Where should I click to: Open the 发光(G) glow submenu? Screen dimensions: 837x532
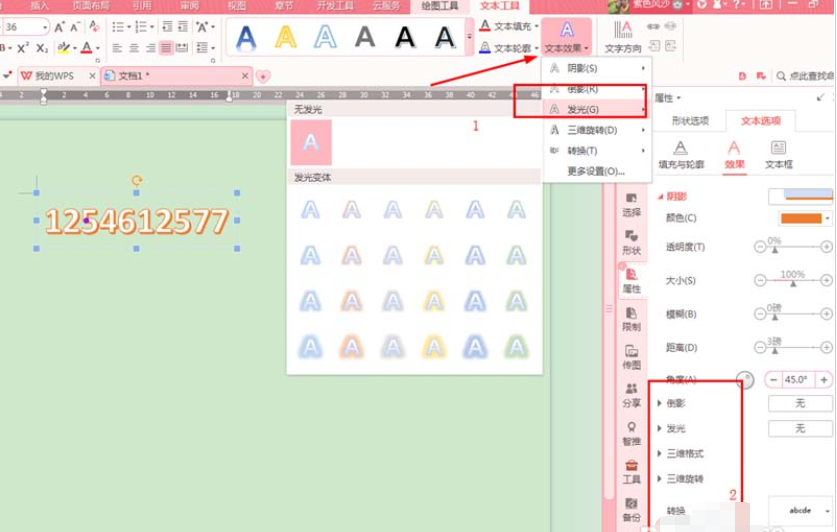tap(597, 109)
